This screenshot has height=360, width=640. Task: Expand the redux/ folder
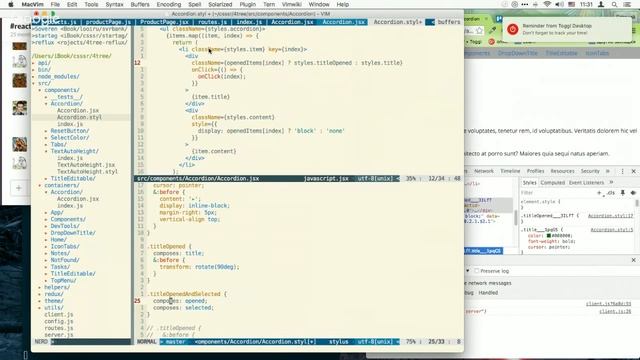[x=40, y=294]
